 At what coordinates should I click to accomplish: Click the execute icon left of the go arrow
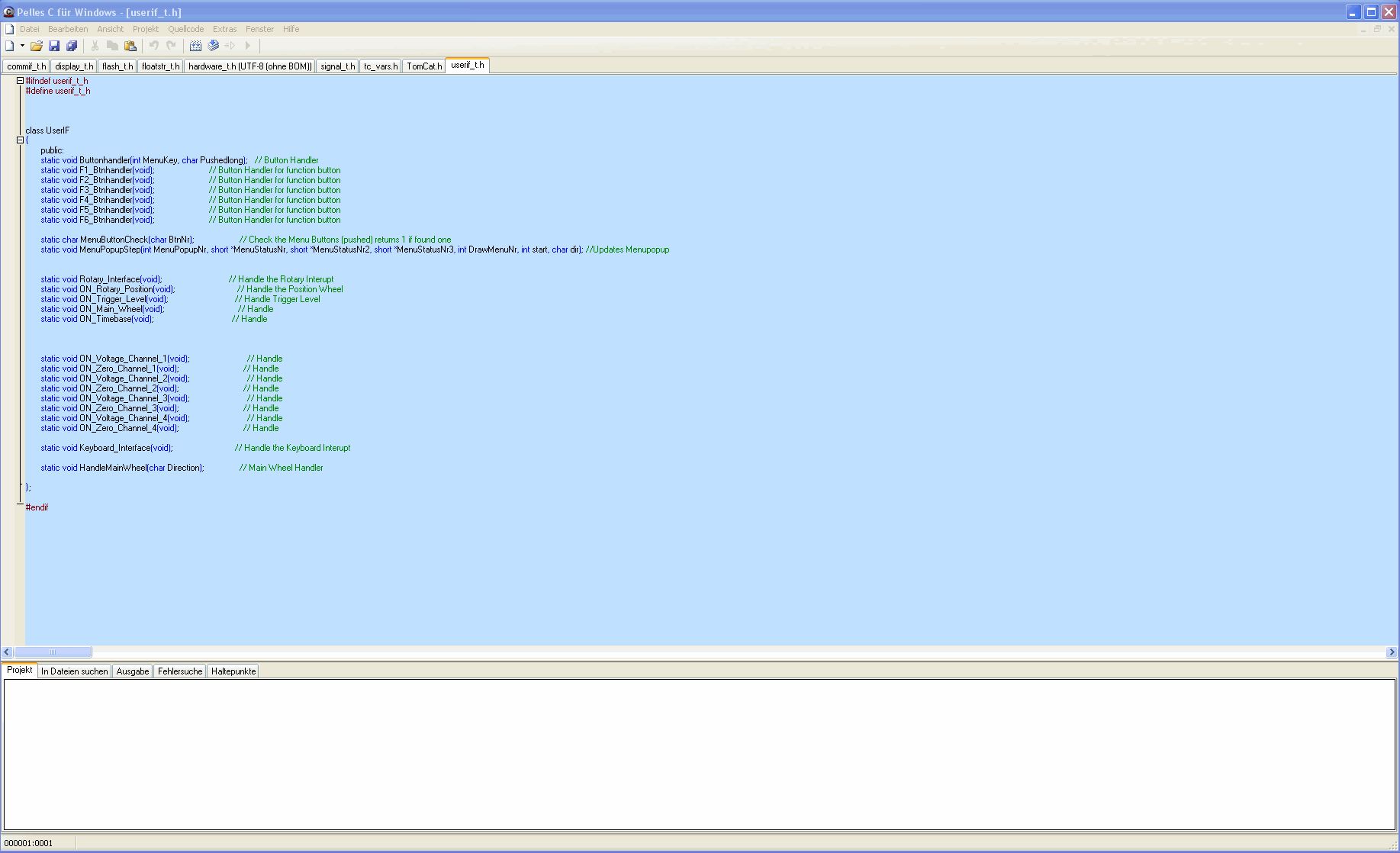[230, 46]
